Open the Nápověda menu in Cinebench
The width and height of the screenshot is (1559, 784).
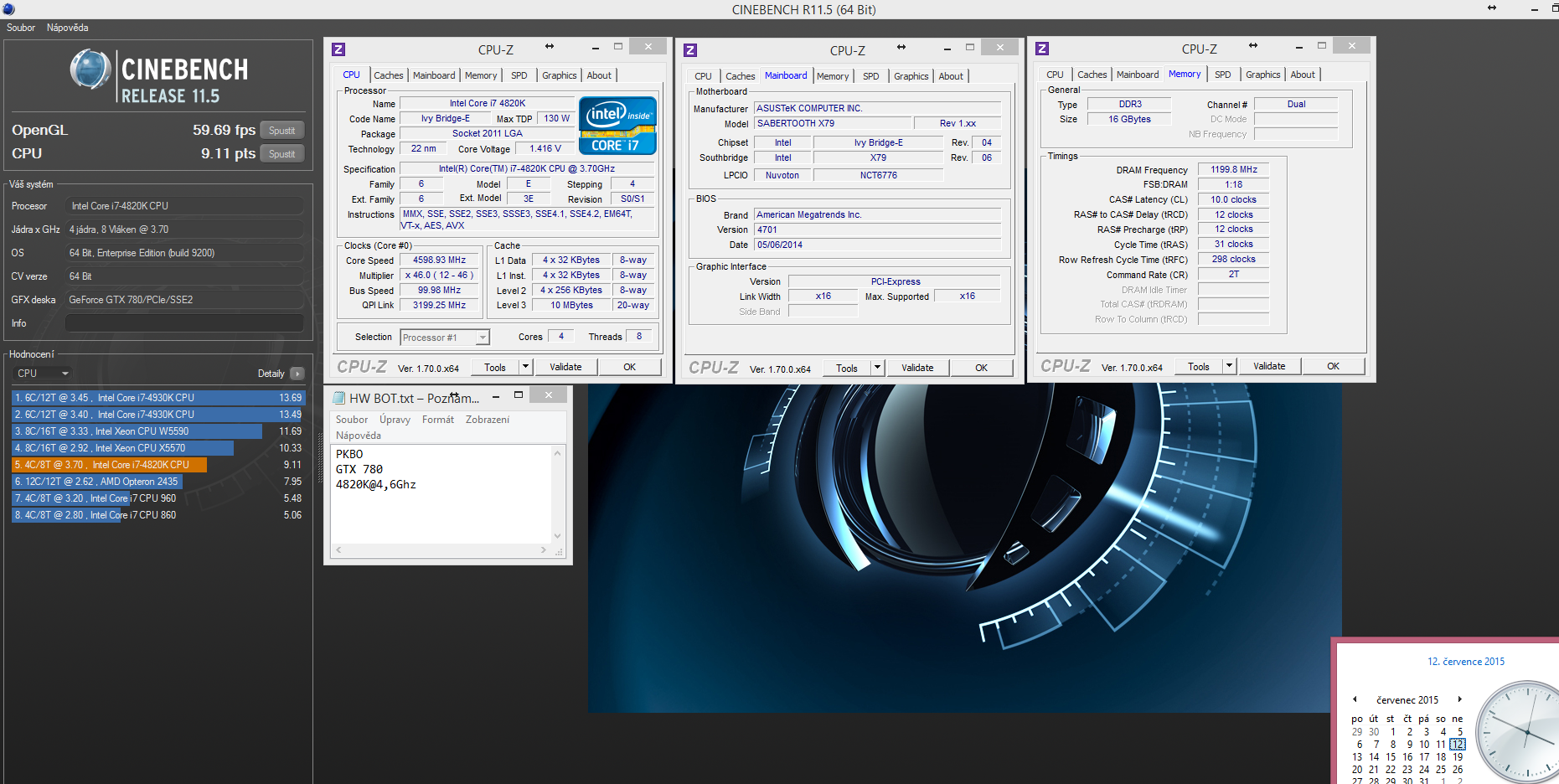click(x=68, y=28)
